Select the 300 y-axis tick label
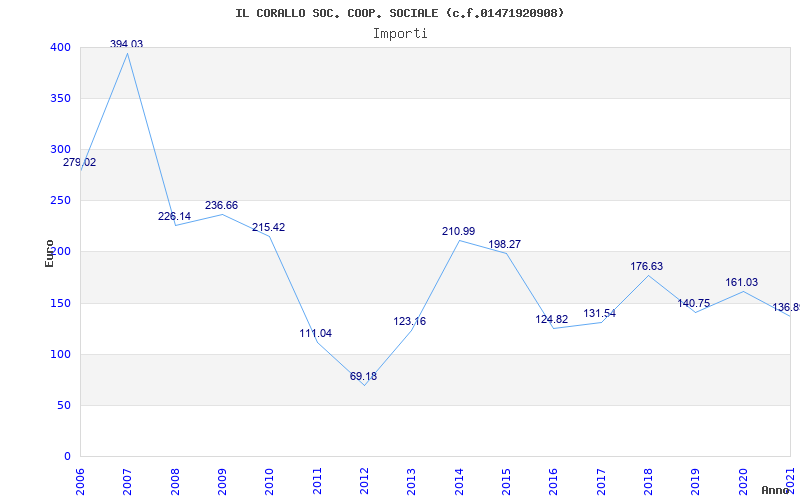This screenshot has width=800, height=500. (x=60, y=149)
